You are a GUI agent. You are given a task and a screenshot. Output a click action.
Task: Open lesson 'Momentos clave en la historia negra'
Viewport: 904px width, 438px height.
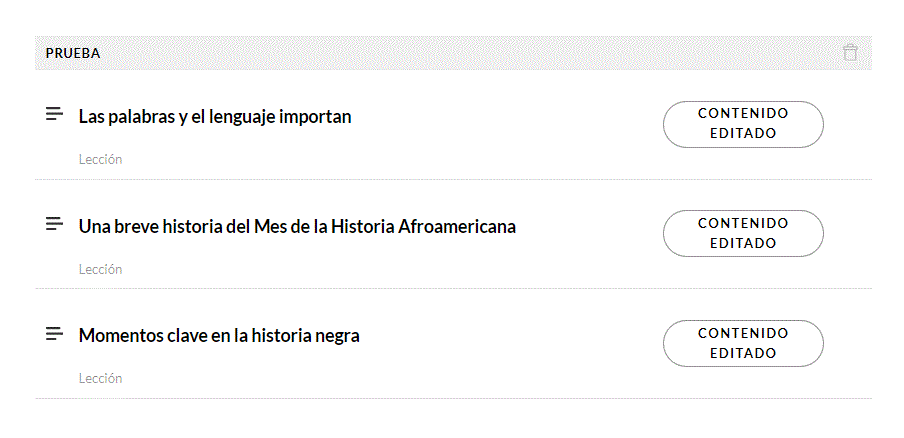click(219, 336)
